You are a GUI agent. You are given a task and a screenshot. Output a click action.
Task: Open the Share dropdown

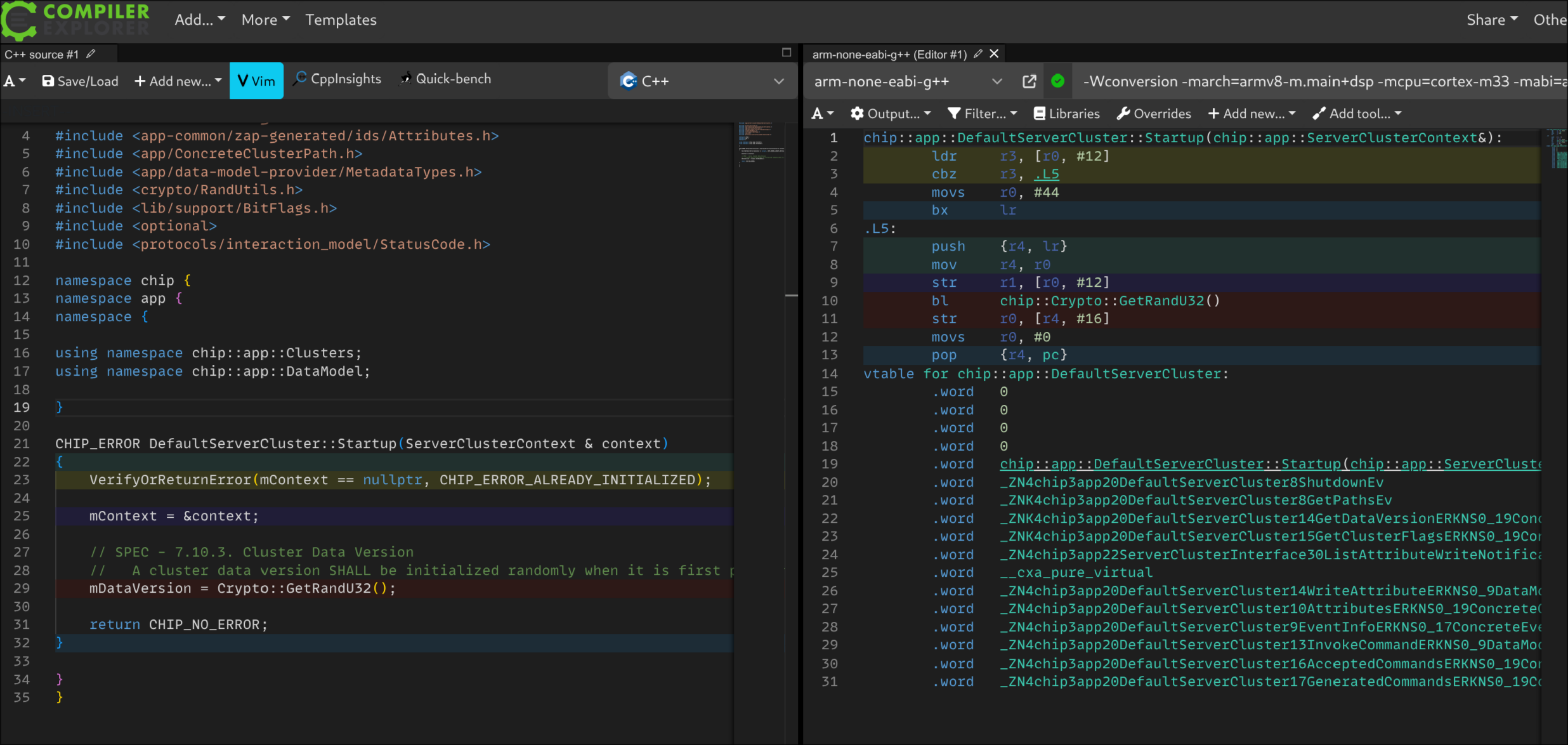point(1491,20)
